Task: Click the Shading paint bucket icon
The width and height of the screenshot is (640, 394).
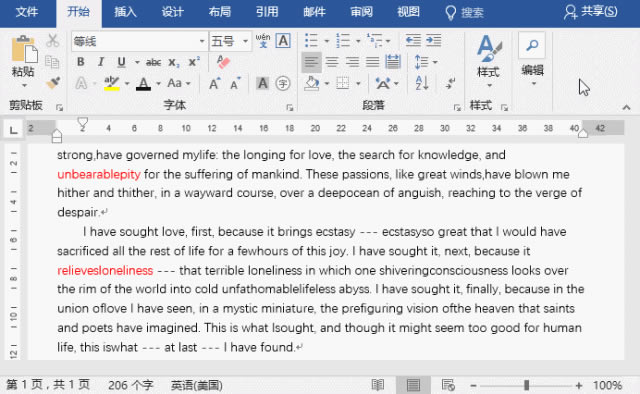Action: [312, 83]
